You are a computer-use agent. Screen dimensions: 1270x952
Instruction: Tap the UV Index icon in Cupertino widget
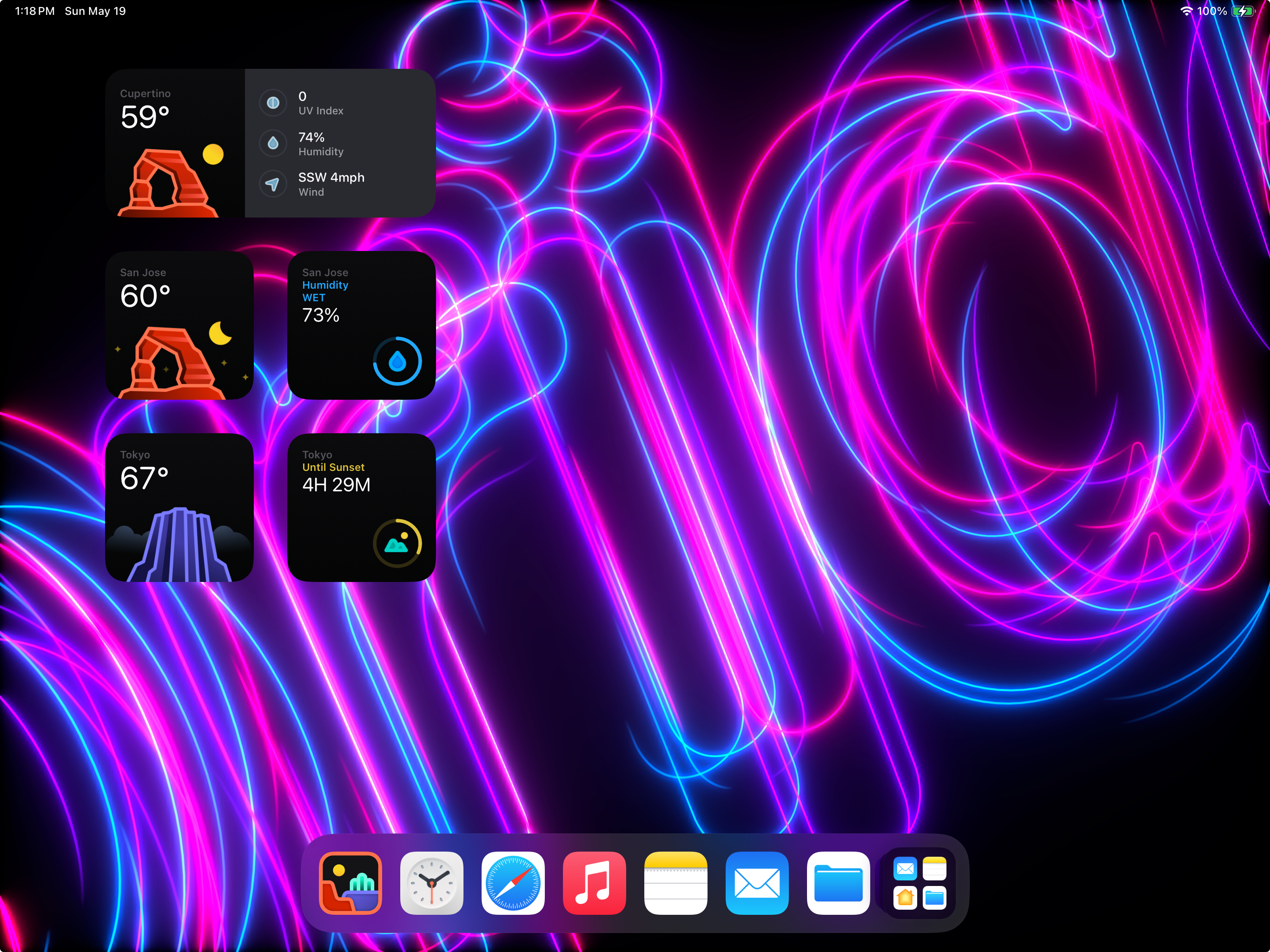point(273,103)
